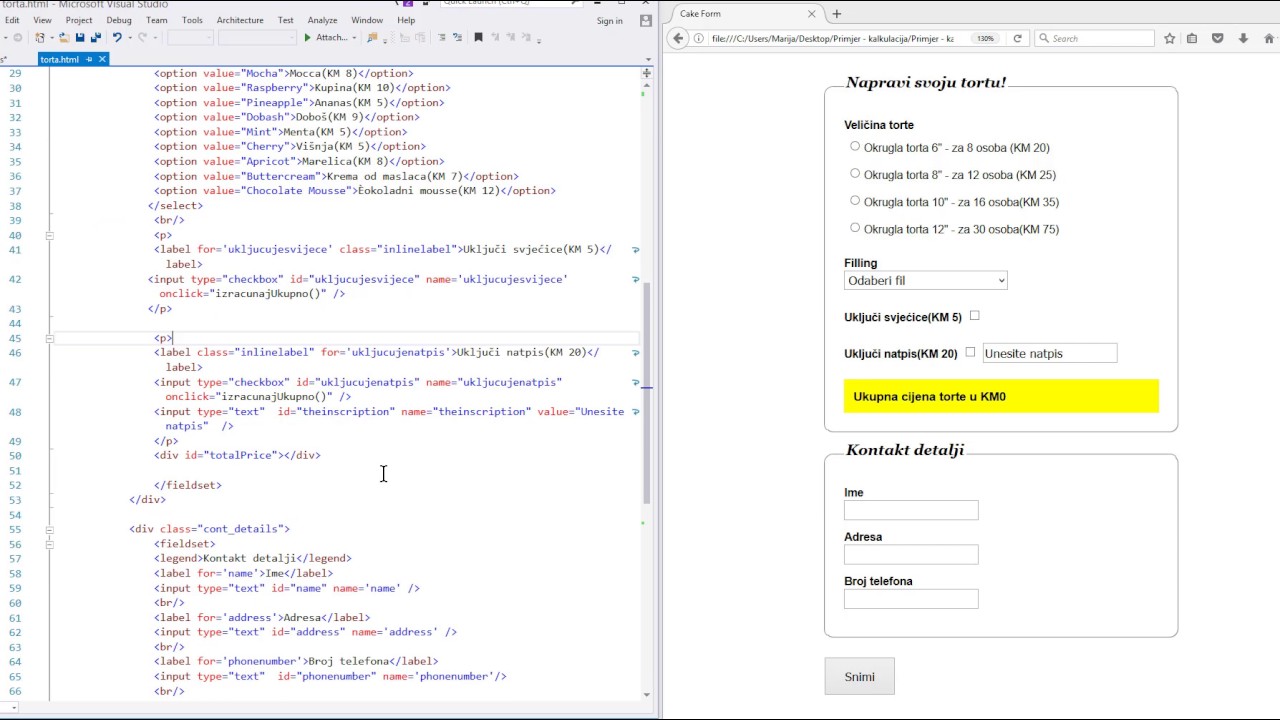
Task: Go to Firefox home page icon
Action: point(1269,38)
